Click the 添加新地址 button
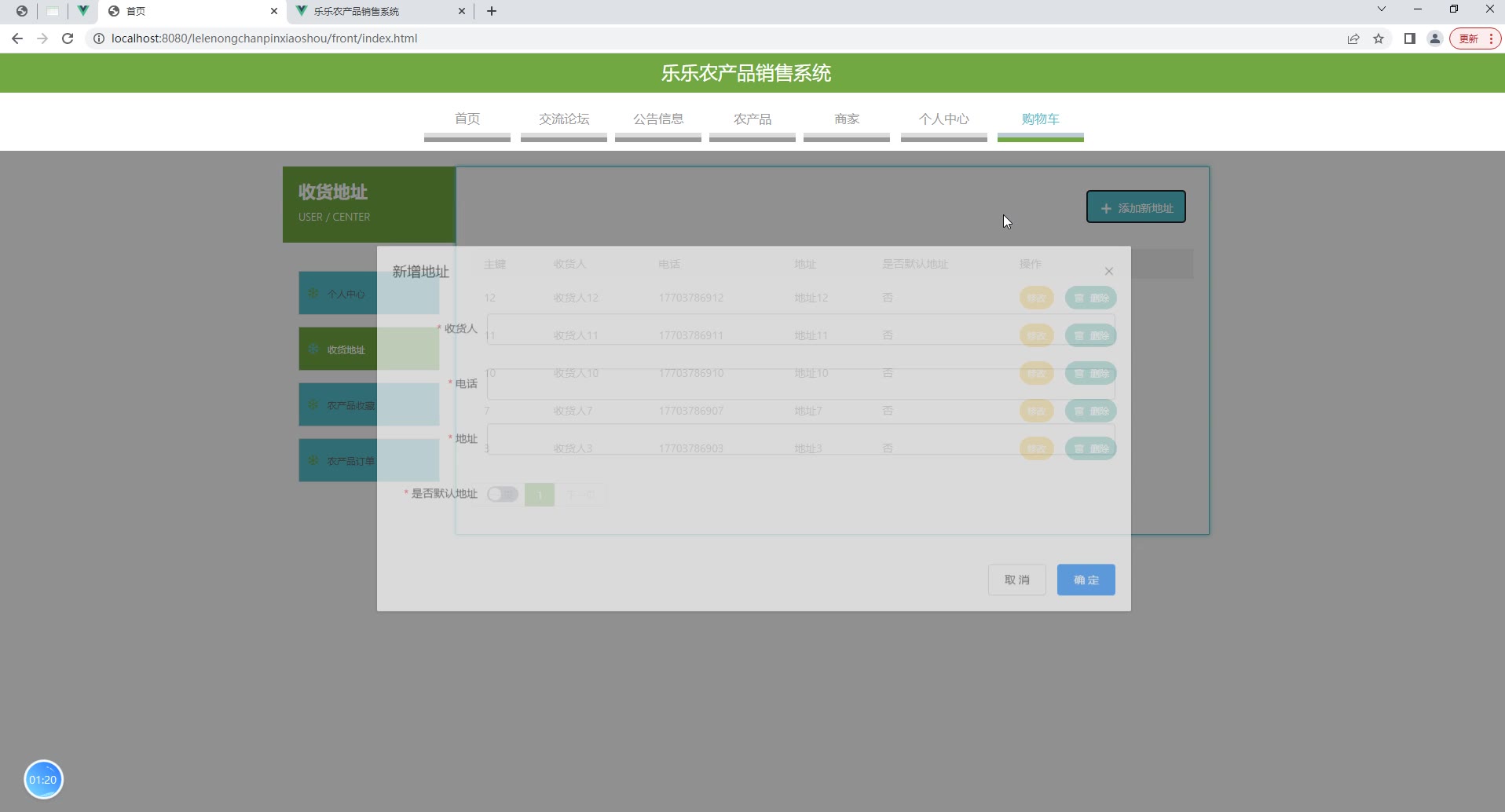The image size is (1505, 812). 1136,207
